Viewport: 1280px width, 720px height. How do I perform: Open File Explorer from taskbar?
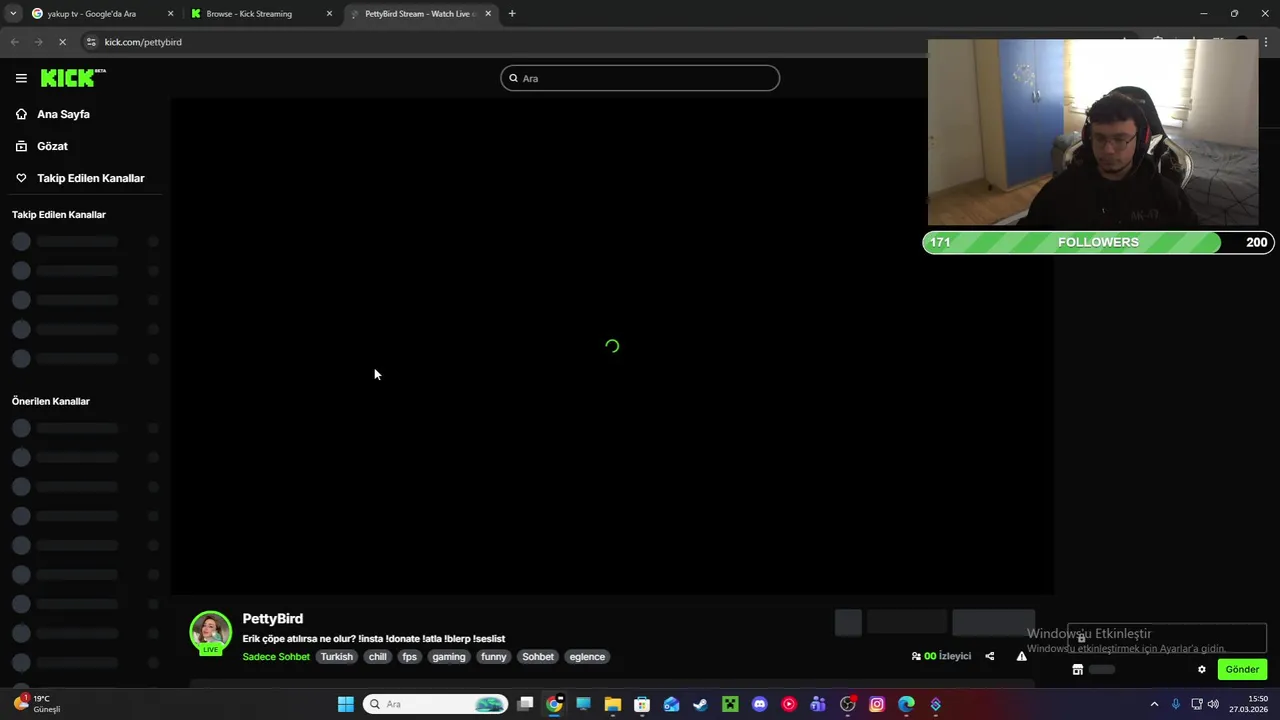(x=613, y=704)
